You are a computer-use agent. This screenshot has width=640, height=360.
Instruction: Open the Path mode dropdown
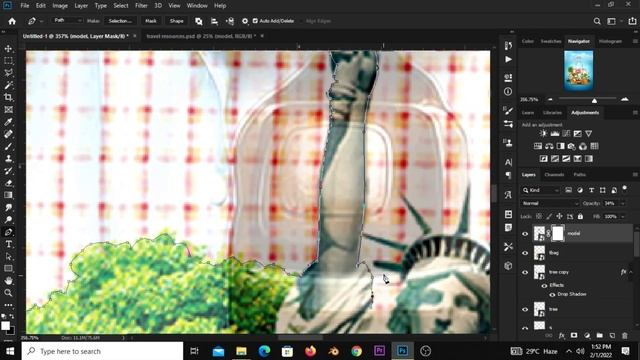(67, 20)
